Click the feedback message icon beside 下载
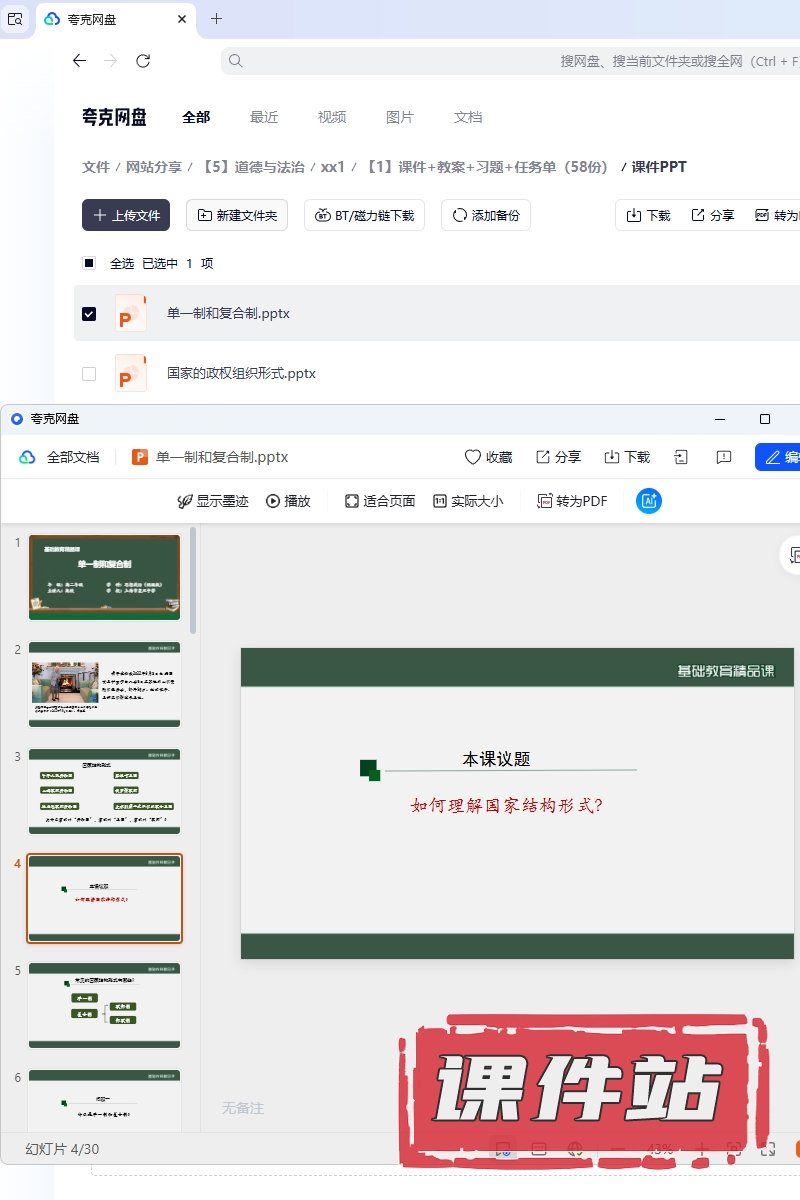This screenshot has height=1200, width=800. click(x=724, y=457)
